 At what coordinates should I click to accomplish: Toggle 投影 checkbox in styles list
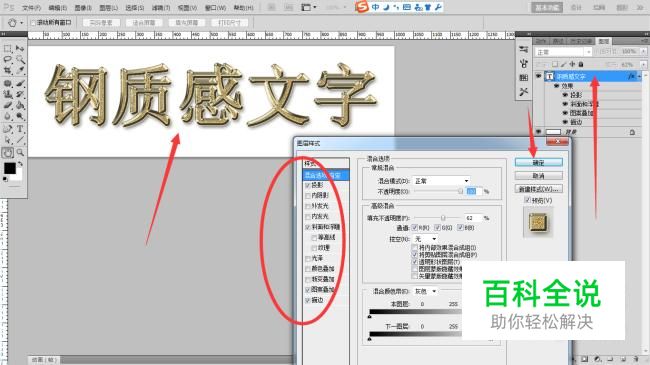308,185
